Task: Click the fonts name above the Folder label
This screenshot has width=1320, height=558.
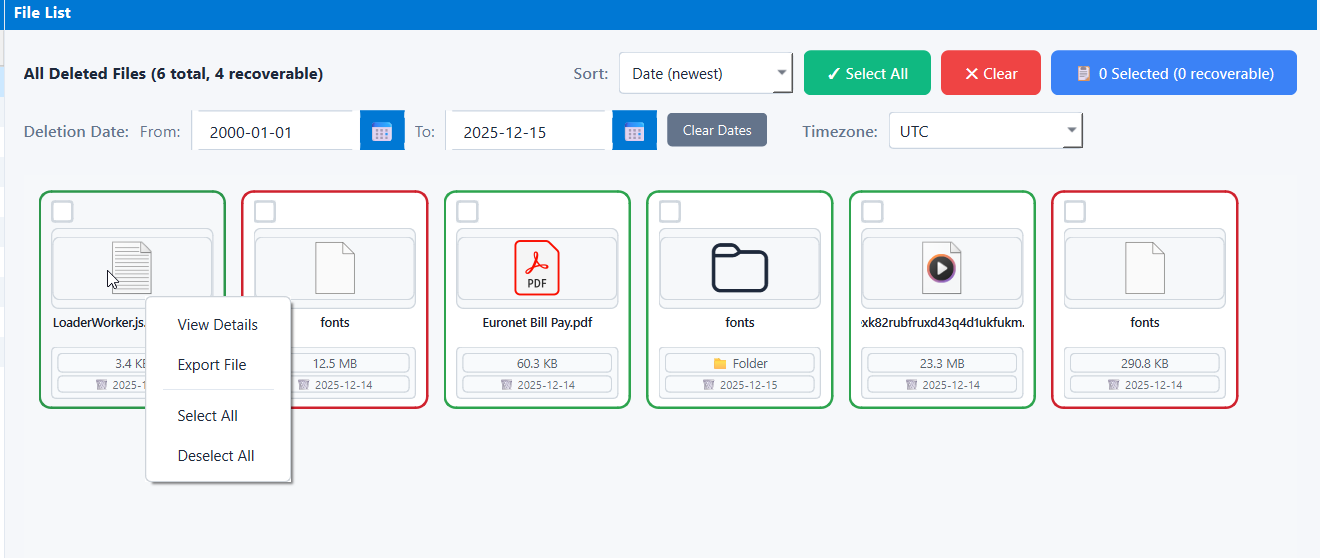Action: tap(740, 323)
